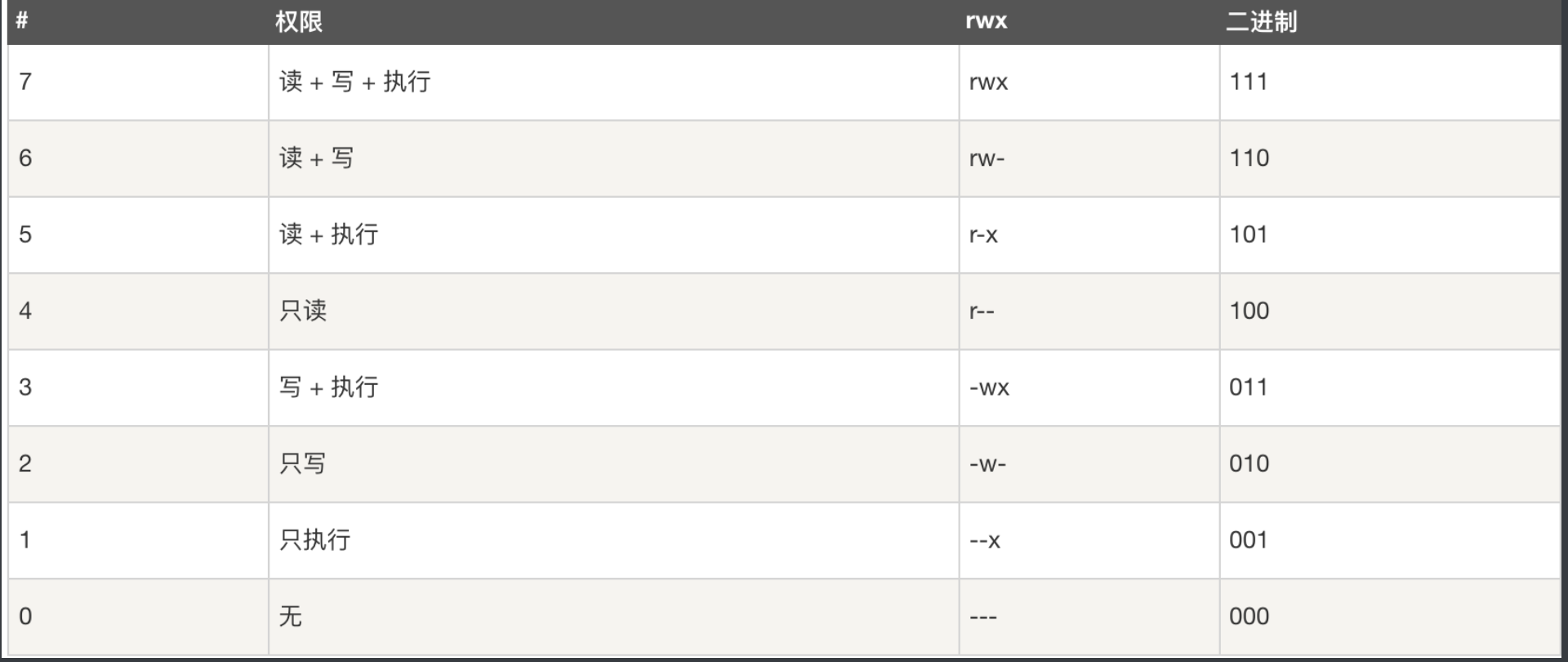Click the binary value "100" cell
The width and height of the screenshot is (1568, 662).
(x=1249, y=311)
